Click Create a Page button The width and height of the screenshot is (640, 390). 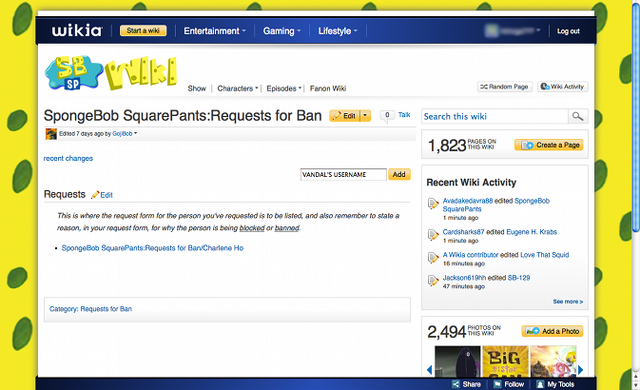[549, 145]
